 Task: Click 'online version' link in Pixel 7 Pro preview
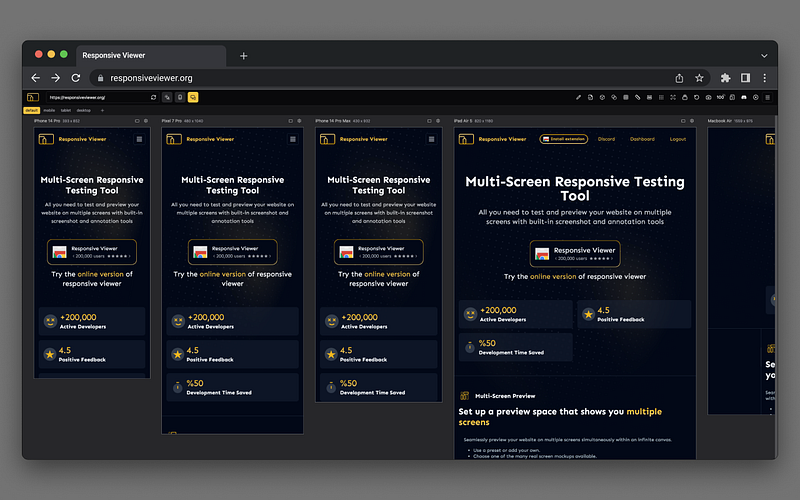click(222, 274)
